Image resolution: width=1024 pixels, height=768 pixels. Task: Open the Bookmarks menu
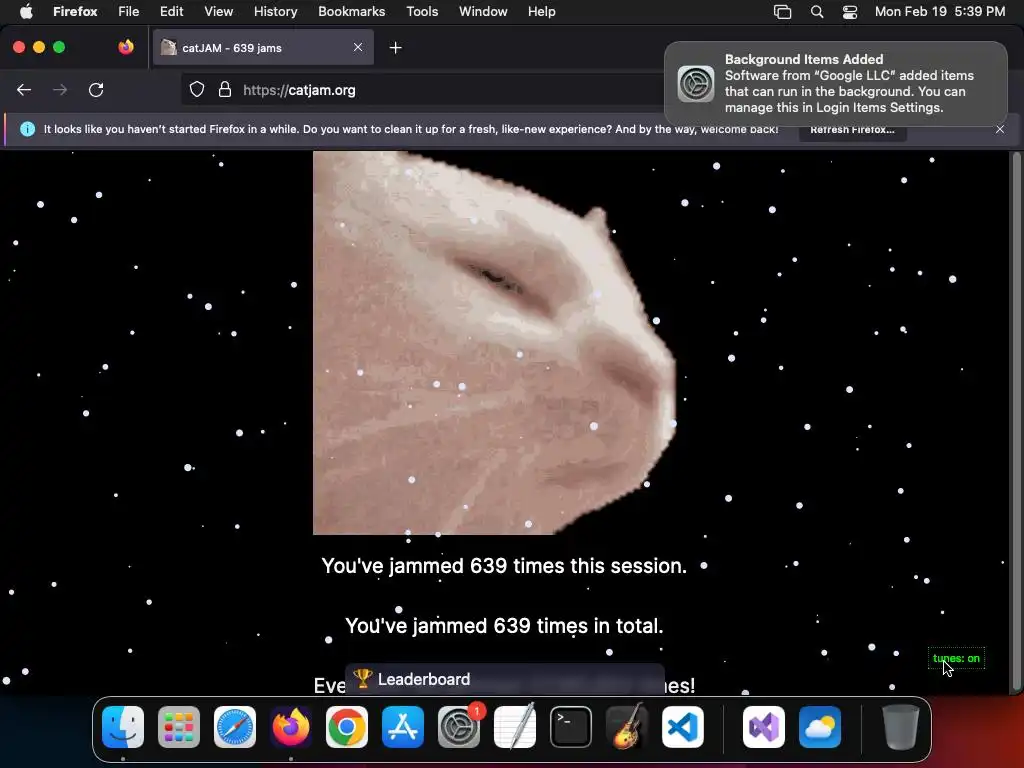pos(351,12)
